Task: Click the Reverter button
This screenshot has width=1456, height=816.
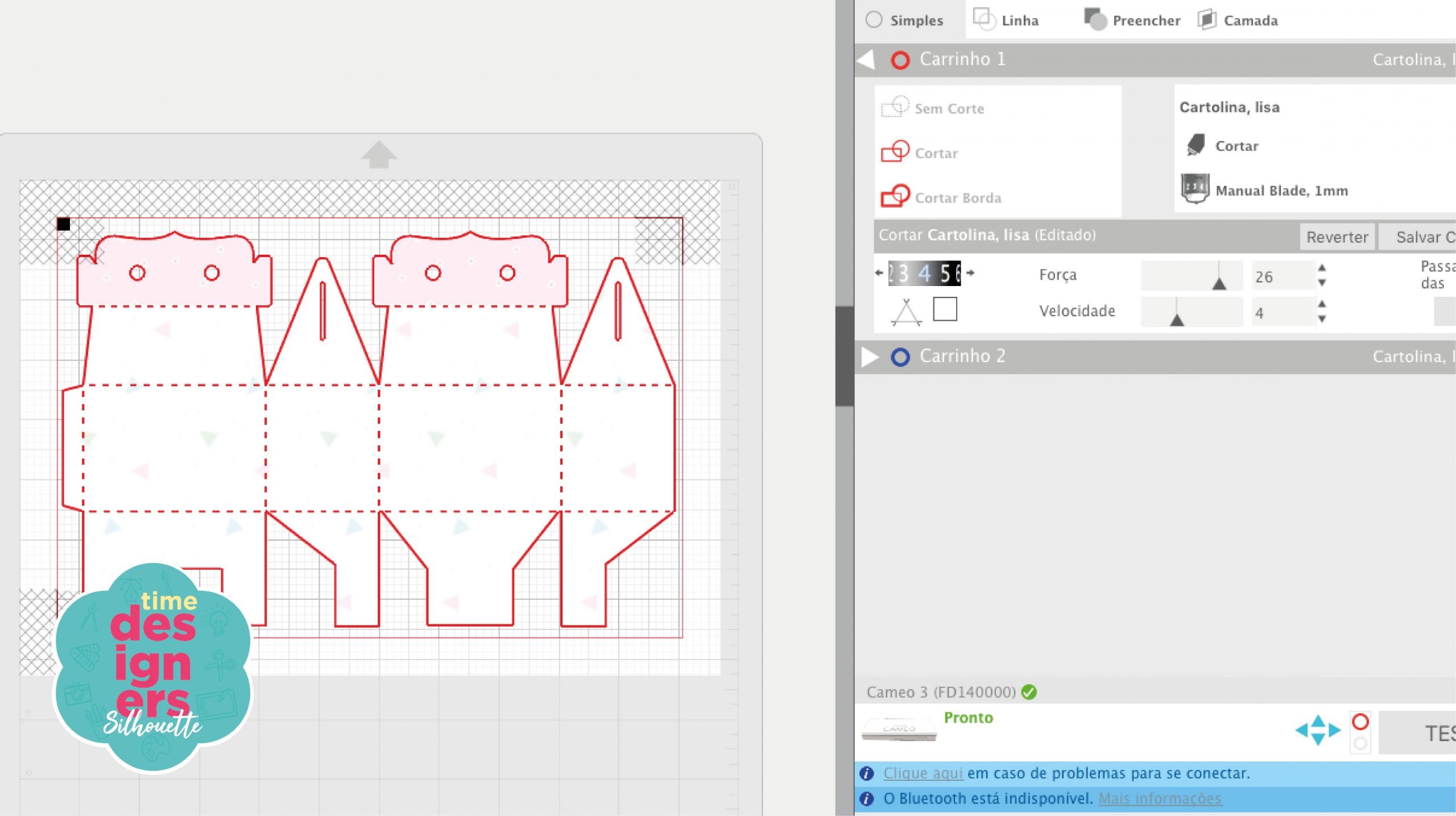Action: click(1337, 237)
